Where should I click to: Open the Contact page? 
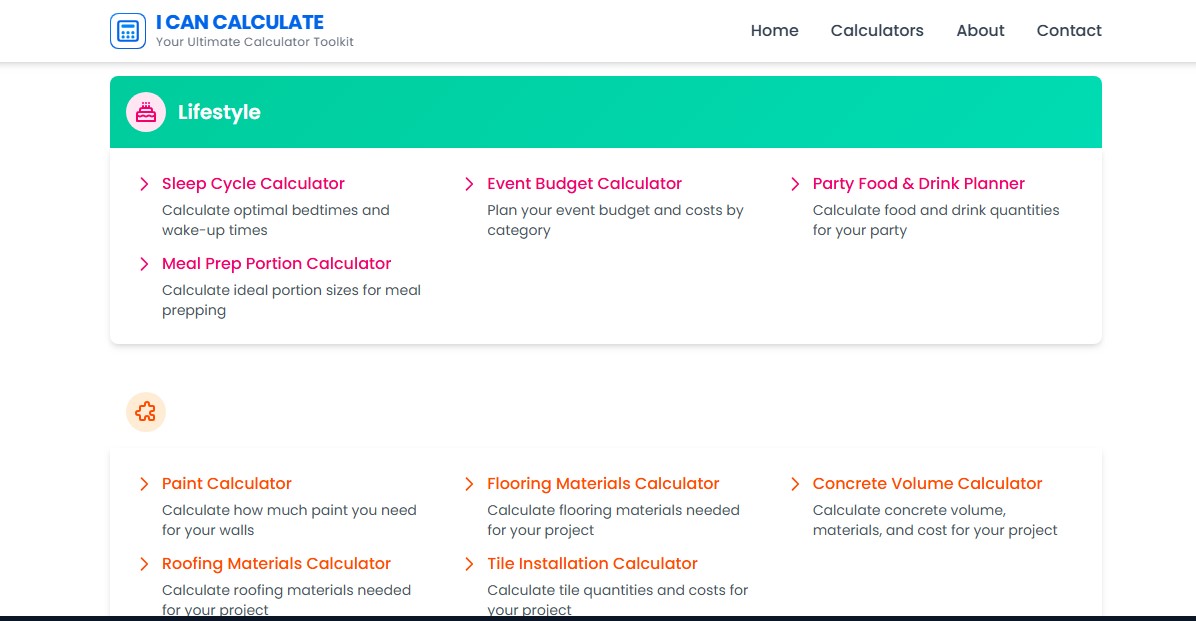[x=1069, y=30]
